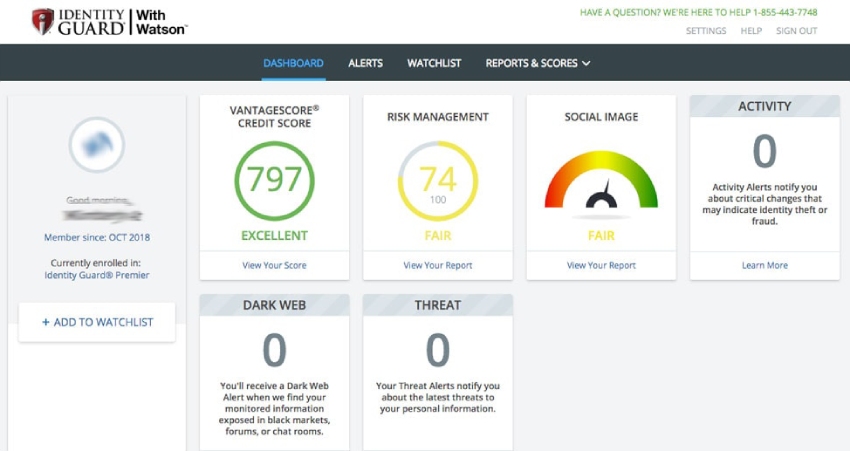850x451 pixels.
Task: Click the Risk Management card title
Action: [x=438, y=117]
